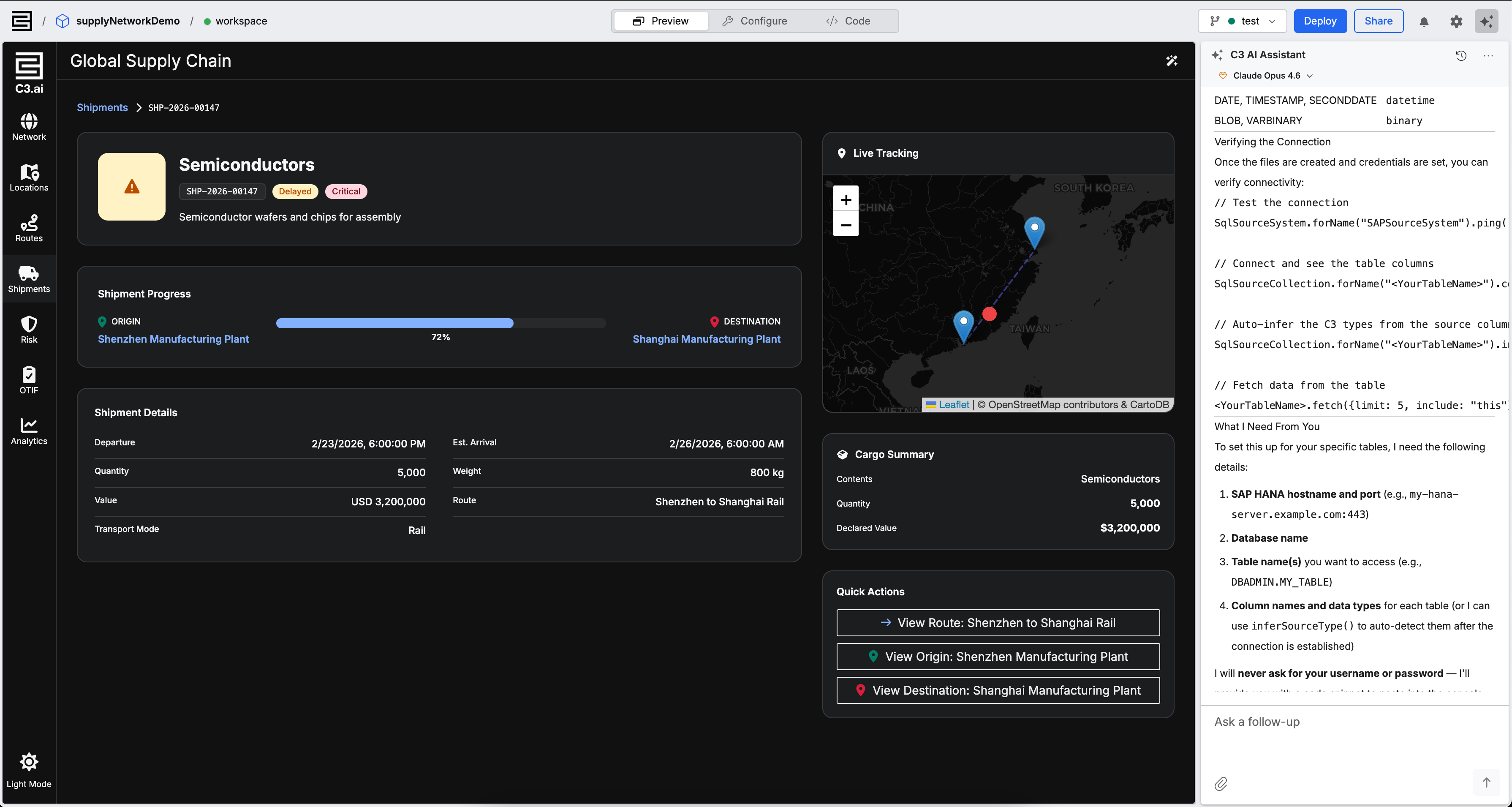This screenshot has width=1512, height=807.
Task: Open the Network sidebar section
Action: click(29, 126)
